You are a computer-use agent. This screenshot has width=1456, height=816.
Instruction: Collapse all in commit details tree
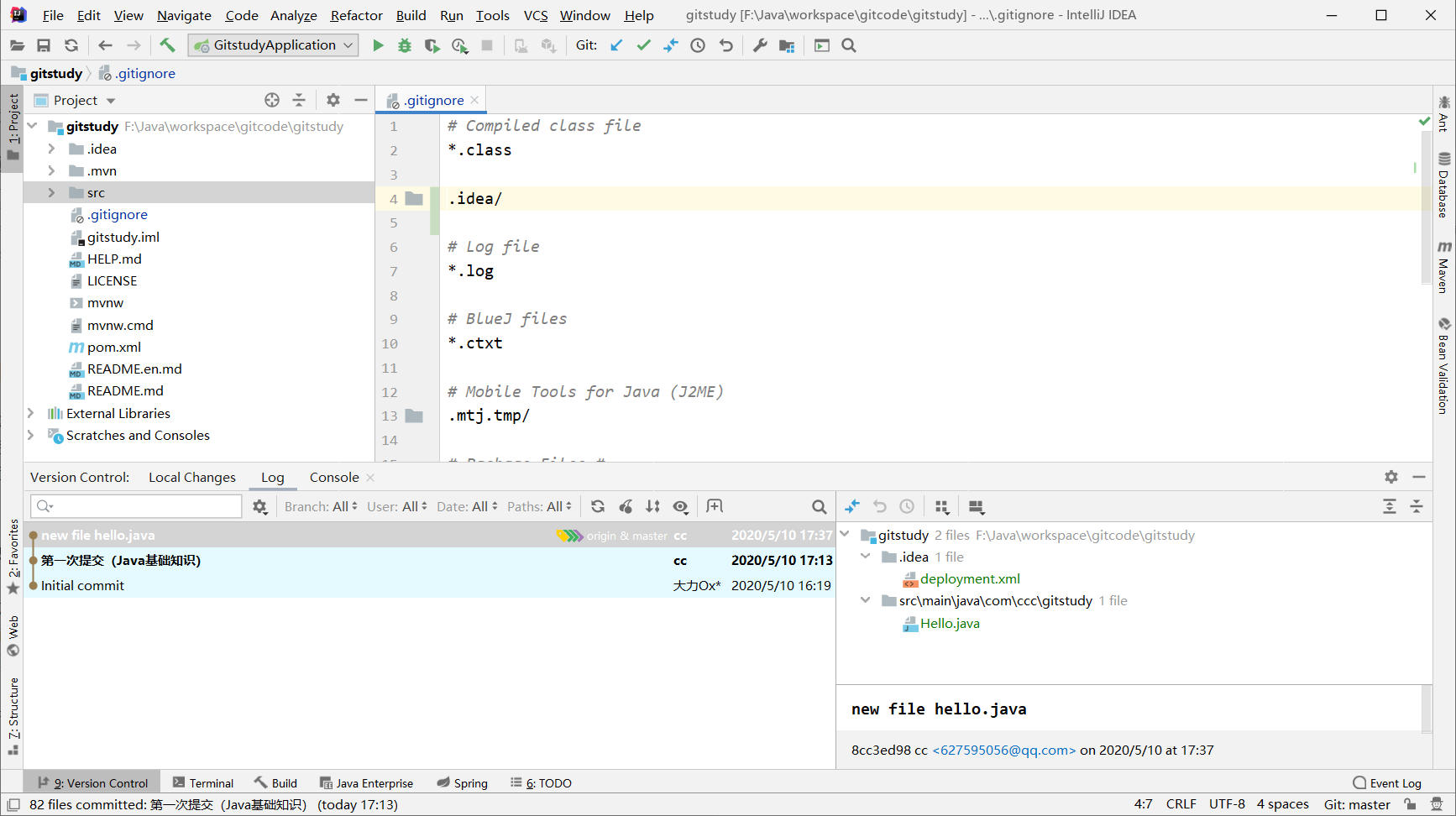pyautogui.click(x=1417, y=506)
